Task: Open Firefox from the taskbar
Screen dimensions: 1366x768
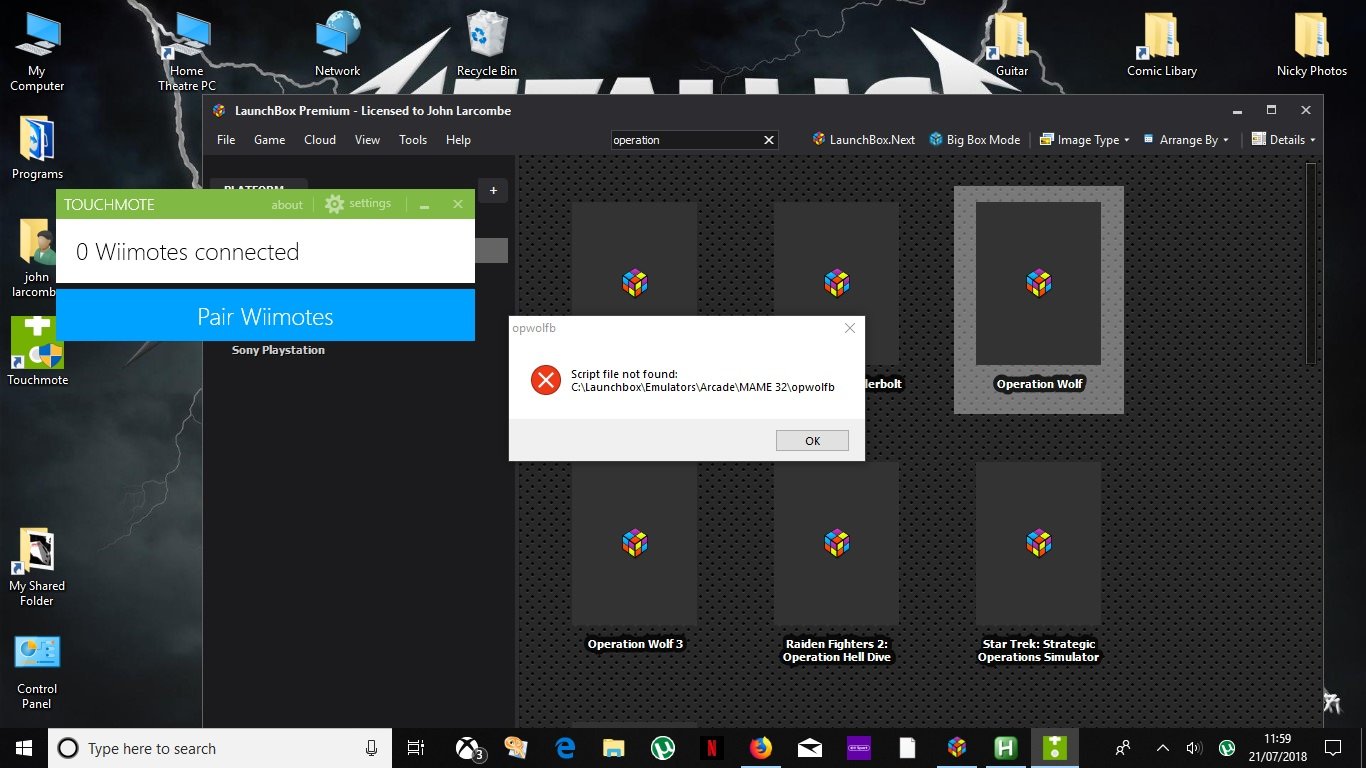Action: (x=761, y=748)
